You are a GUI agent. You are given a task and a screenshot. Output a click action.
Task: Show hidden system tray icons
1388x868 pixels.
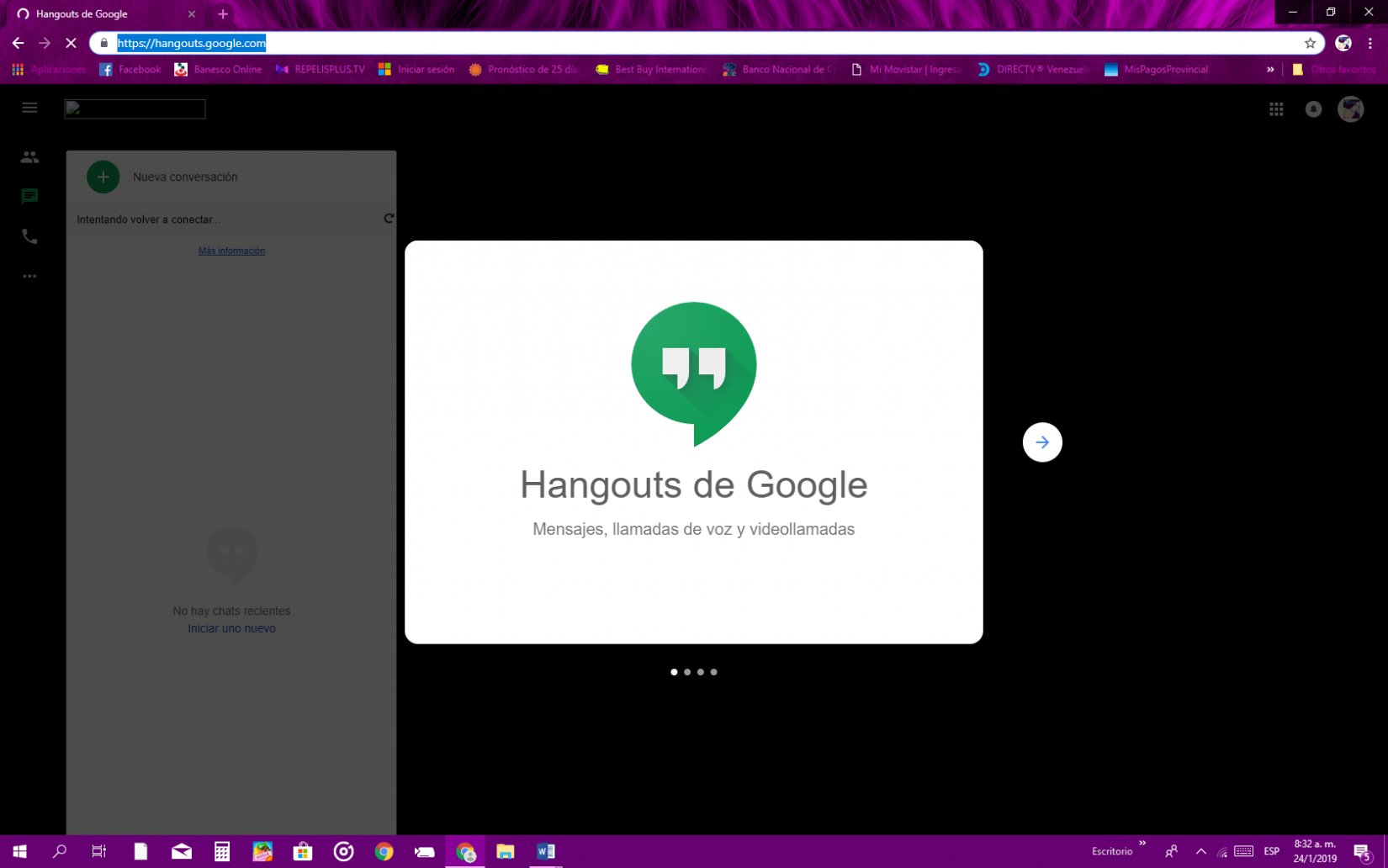click(x=1200, y=851)
